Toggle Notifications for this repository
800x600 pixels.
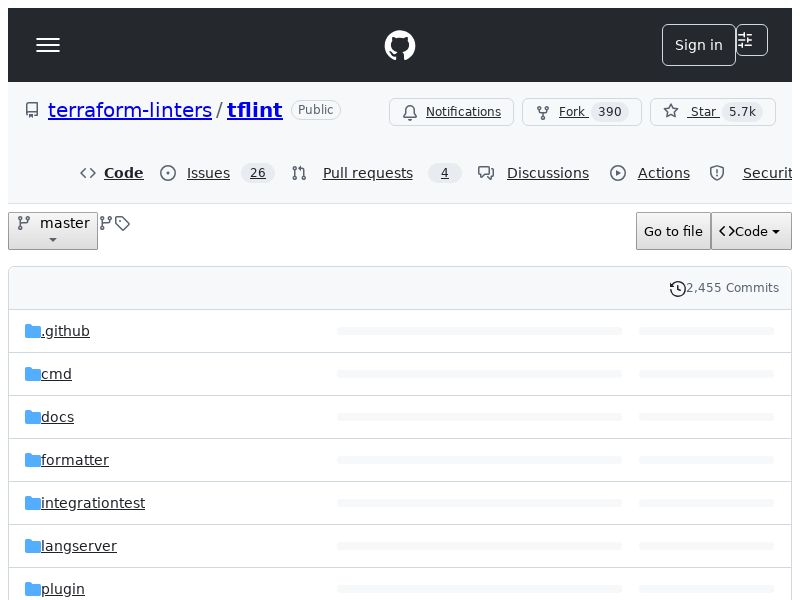(x=451, y=112)
